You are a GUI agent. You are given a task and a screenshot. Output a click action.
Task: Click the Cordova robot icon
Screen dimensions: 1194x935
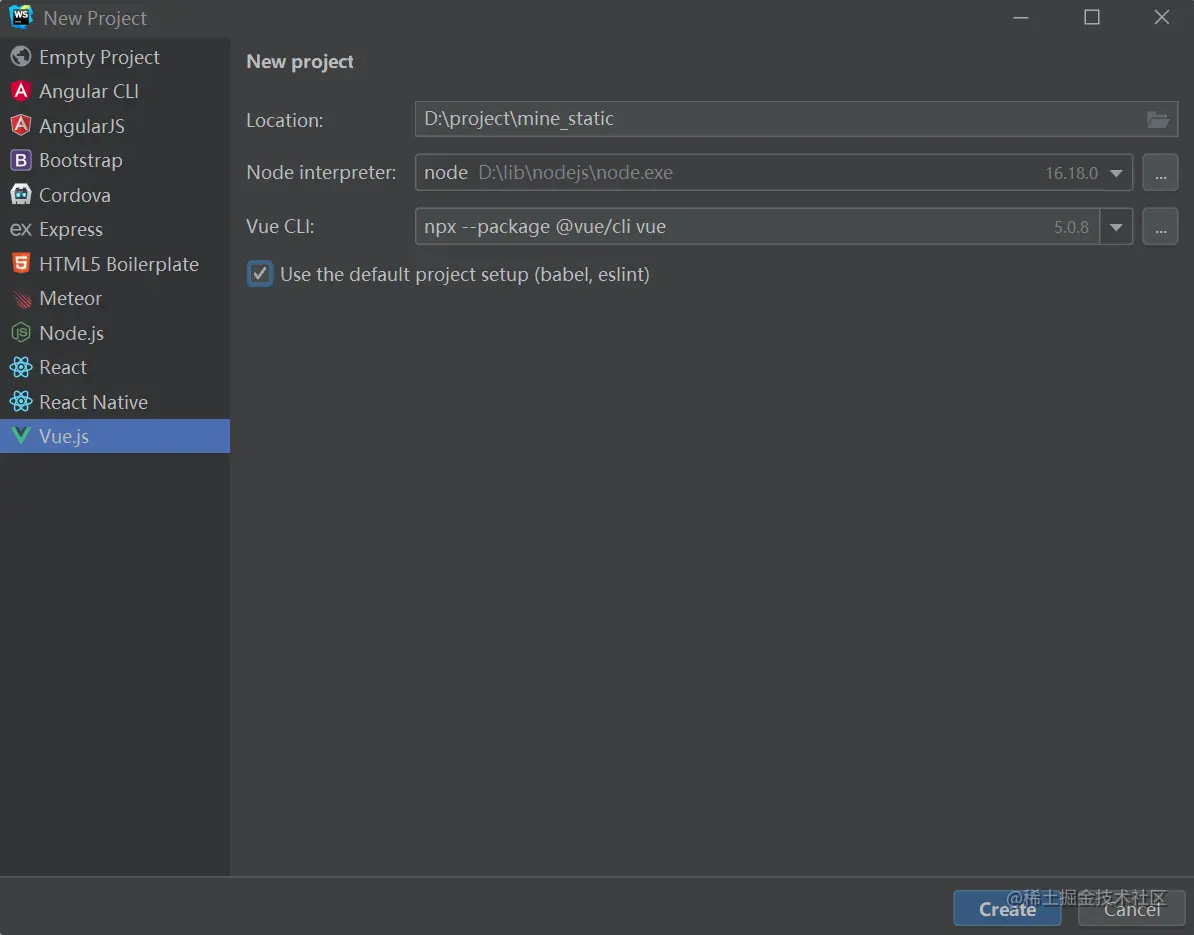coord(21,195)
